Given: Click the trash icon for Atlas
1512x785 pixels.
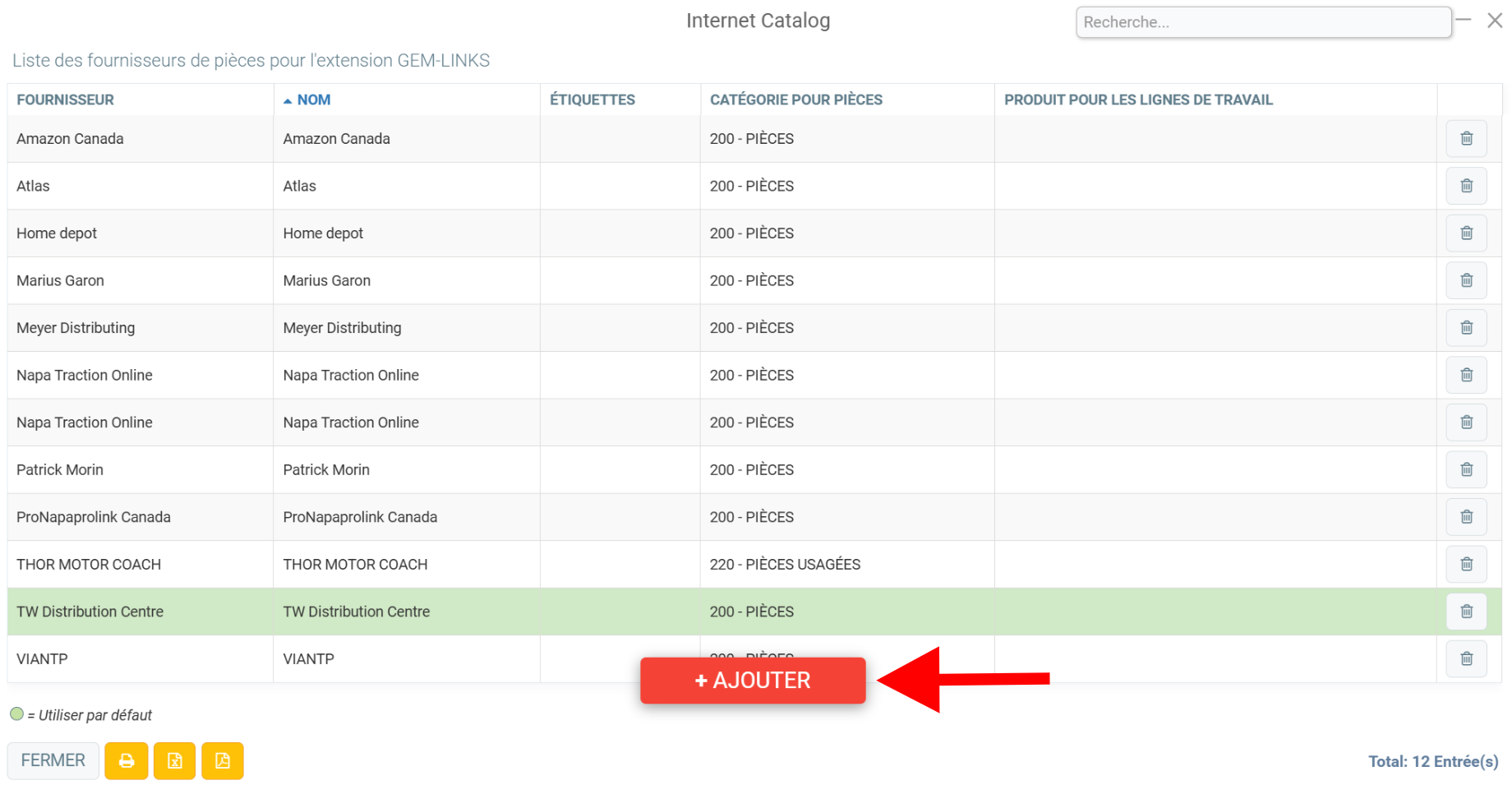Looking at the screenshot, I should pos(1466,186).
